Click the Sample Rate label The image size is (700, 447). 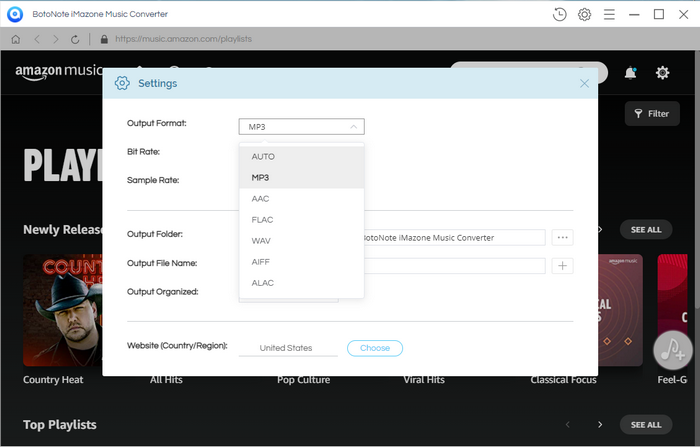(153, 180)
